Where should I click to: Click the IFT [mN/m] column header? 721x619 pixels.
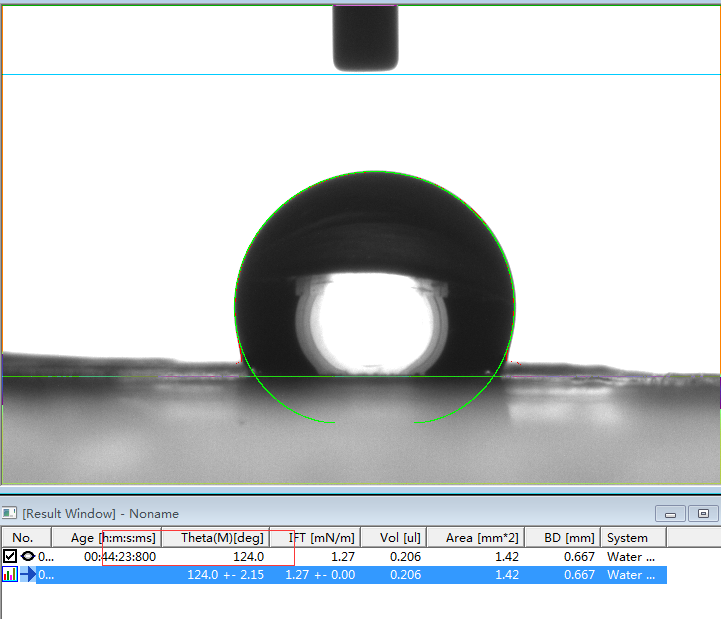[322, 538]
